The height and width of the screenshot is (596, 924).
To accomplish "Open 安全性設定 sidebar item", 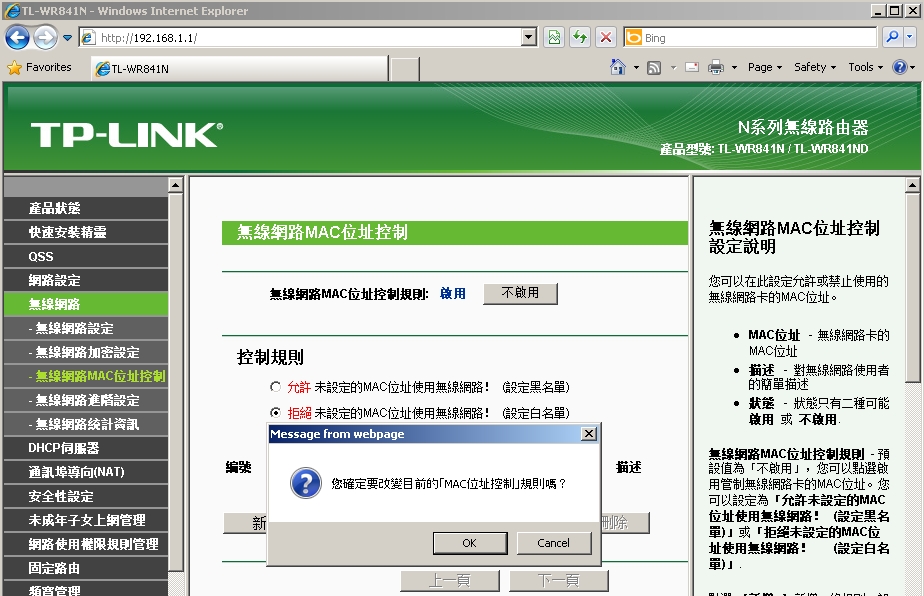I will coord(85,496).
